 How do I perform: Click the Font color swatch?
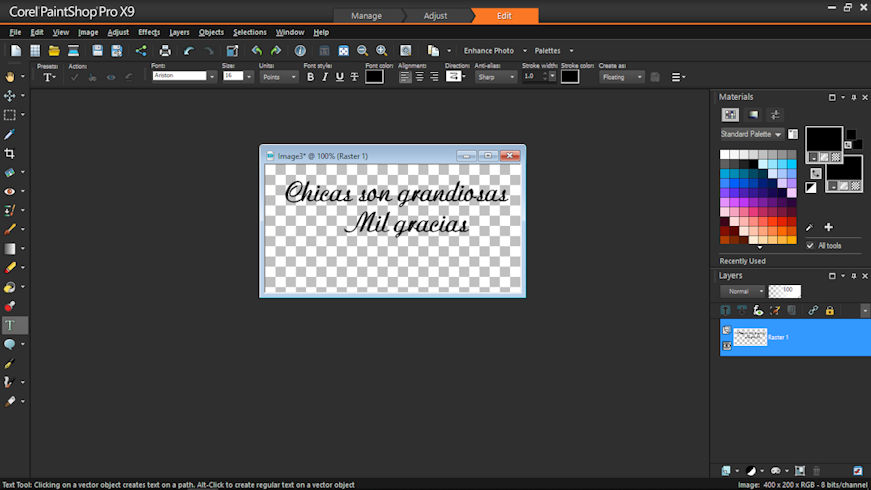coord(374,77)
